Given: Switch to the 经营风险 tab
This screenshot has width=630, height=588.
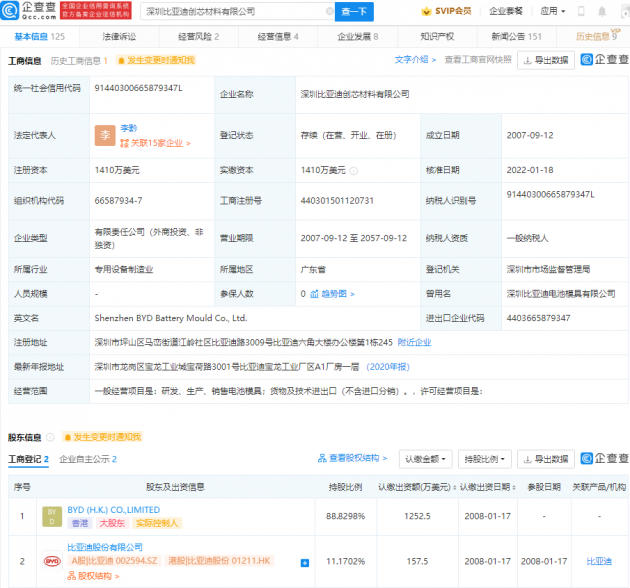Looking at the screenshot, I should coord(198,37).
